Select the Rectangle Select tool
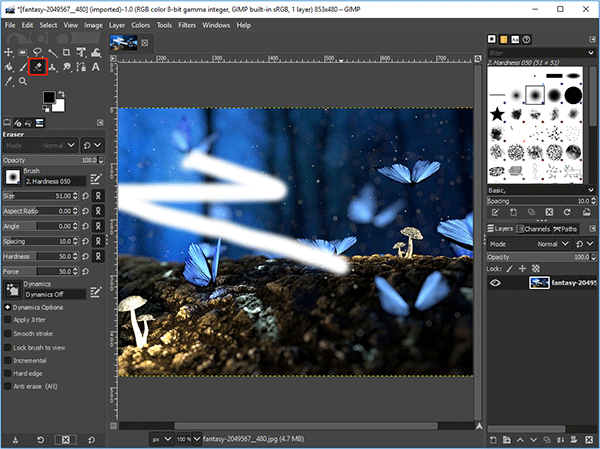The width and height of the screenshot is (600, 449). (x=23, y=52)
